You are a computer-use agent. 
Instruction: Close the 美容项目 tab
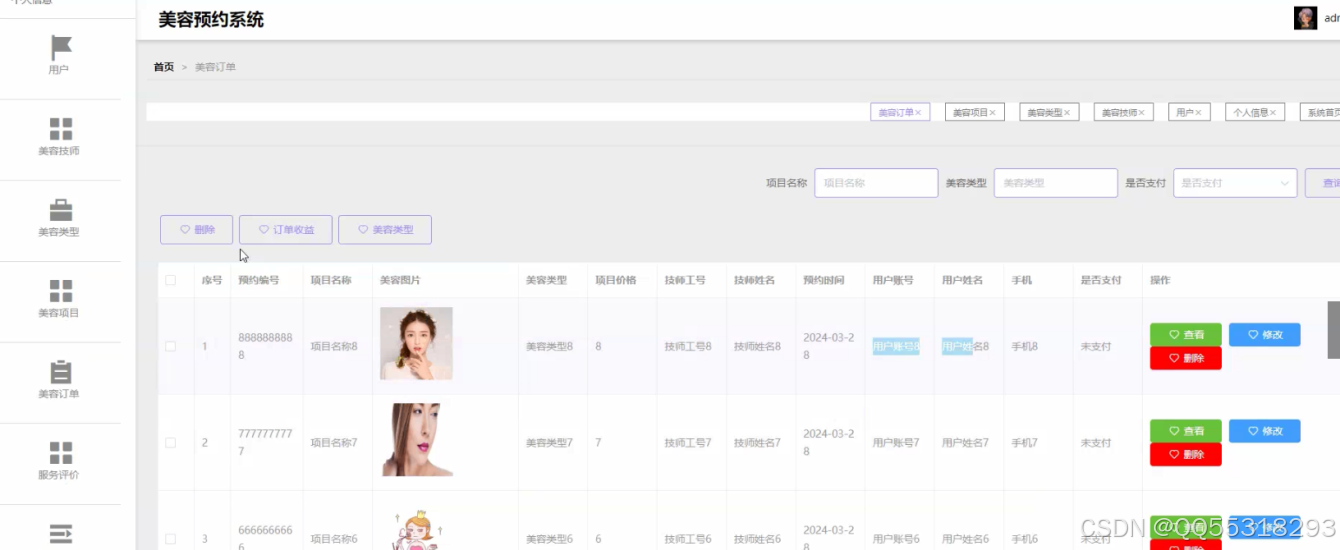[992, 113]
